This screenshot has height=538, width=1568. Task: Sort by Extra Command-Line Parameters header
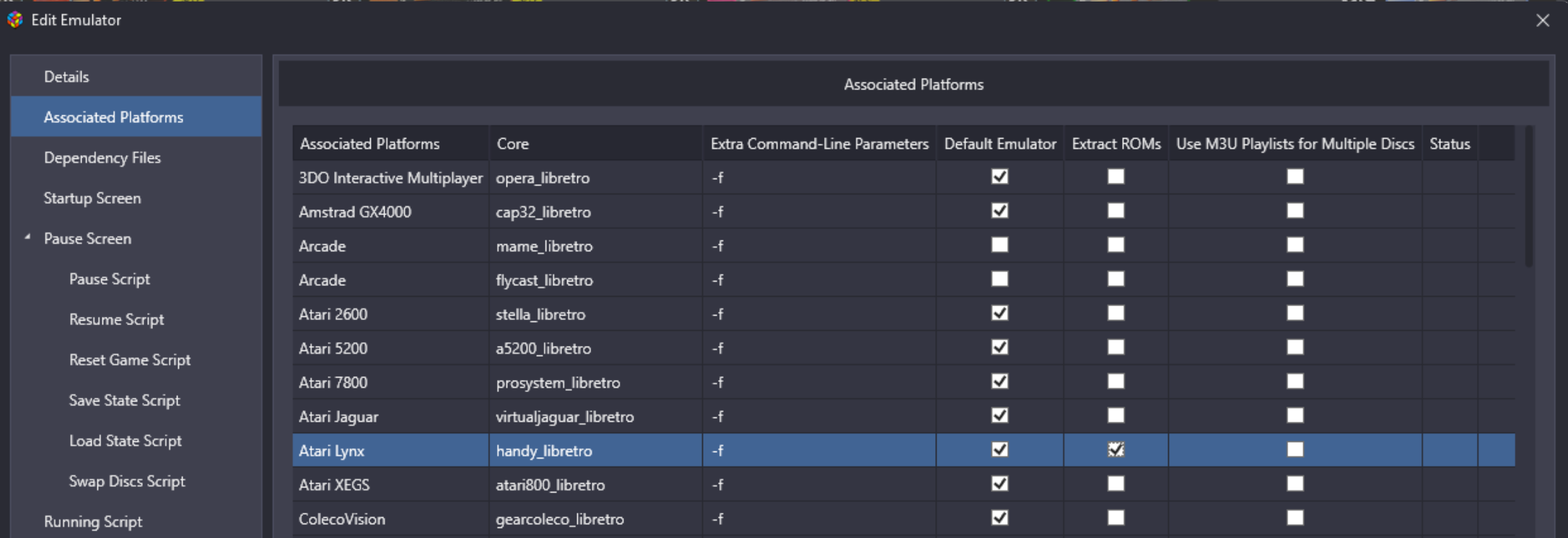click(819, 144)
